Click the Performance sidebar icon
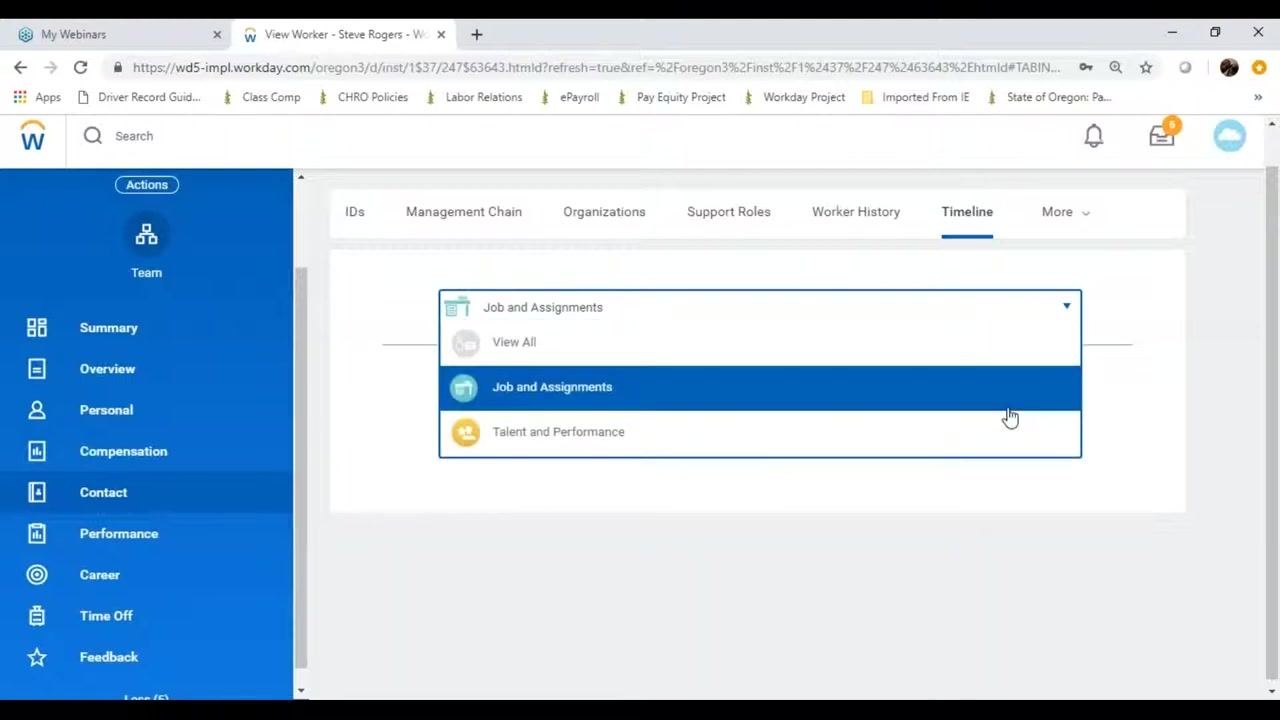The image size is (1280, 720). [37, 534]
